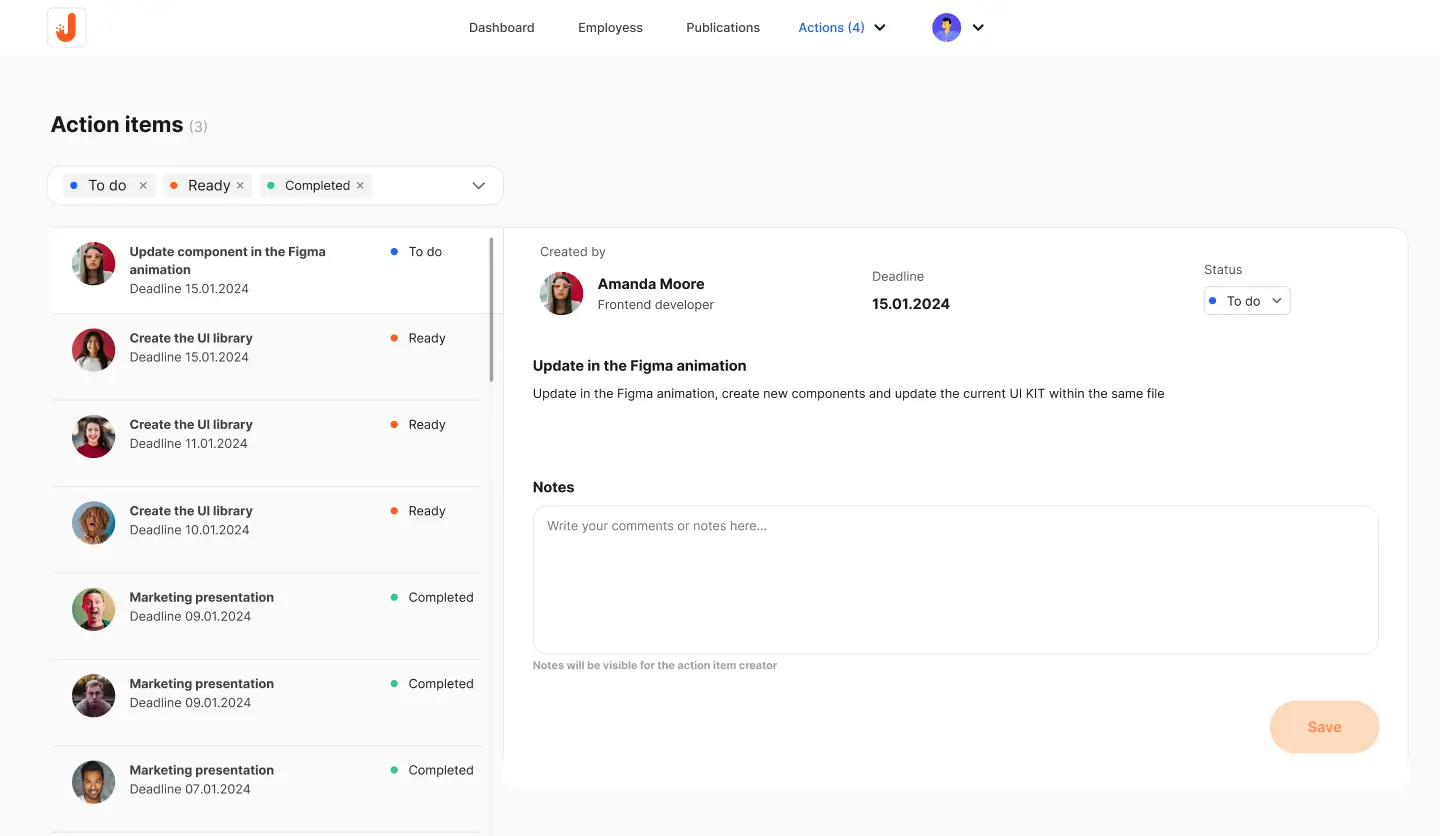Click the orange J logo icon

click(66, 27)
